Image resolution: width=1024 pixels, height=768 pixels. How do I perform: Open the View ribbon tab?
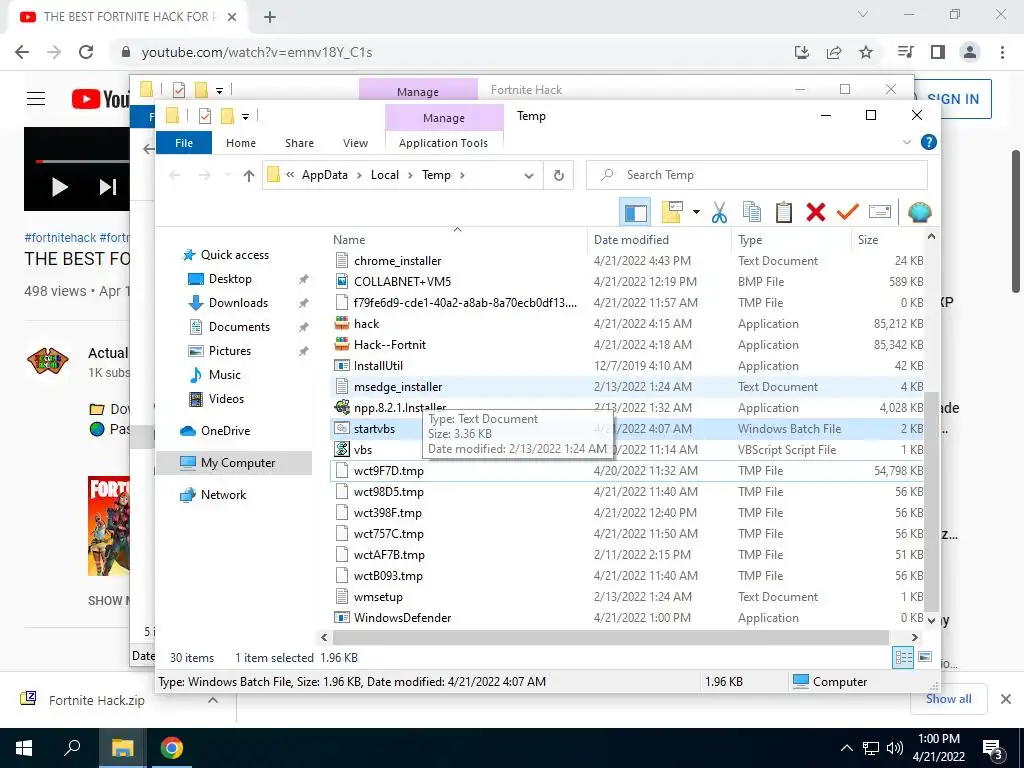click(355, 143)
